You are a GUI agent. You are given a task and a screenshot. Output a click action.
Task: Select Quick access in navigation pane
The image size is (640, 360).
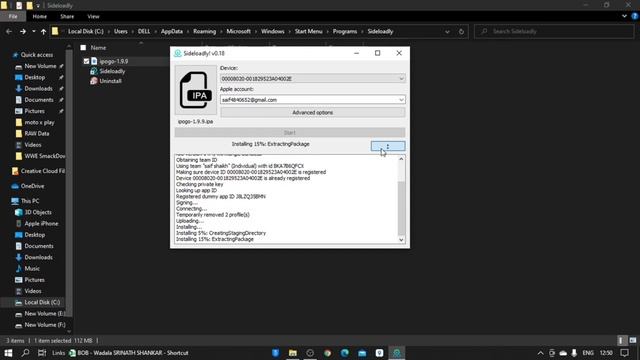coord(37,55)
